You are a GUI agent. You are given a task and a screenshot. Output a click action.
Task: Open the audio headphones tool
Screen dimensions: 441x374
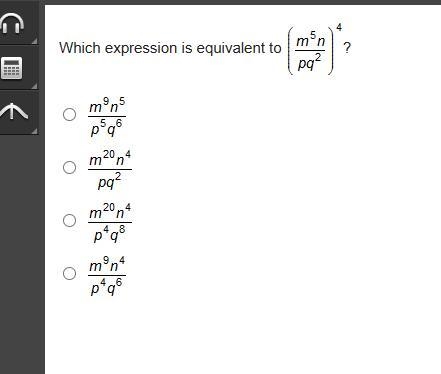[12, 23]
